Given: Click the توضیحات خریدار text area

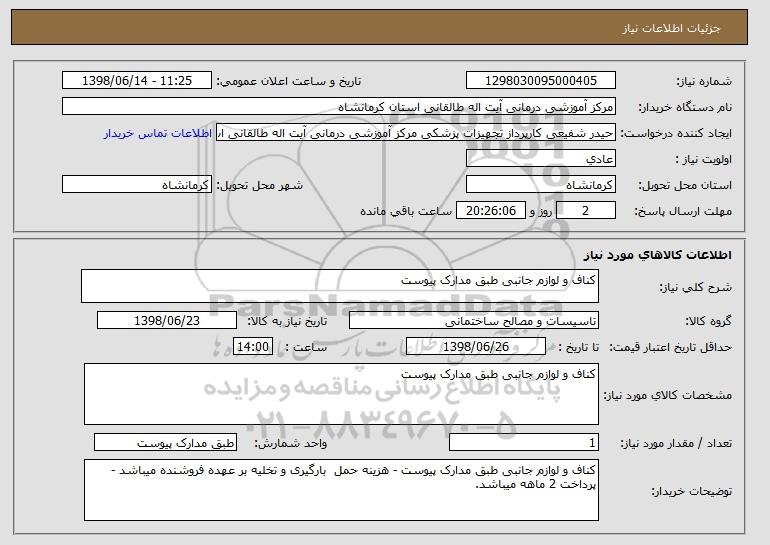Looking at the screenshot, I should coord(341,490).
